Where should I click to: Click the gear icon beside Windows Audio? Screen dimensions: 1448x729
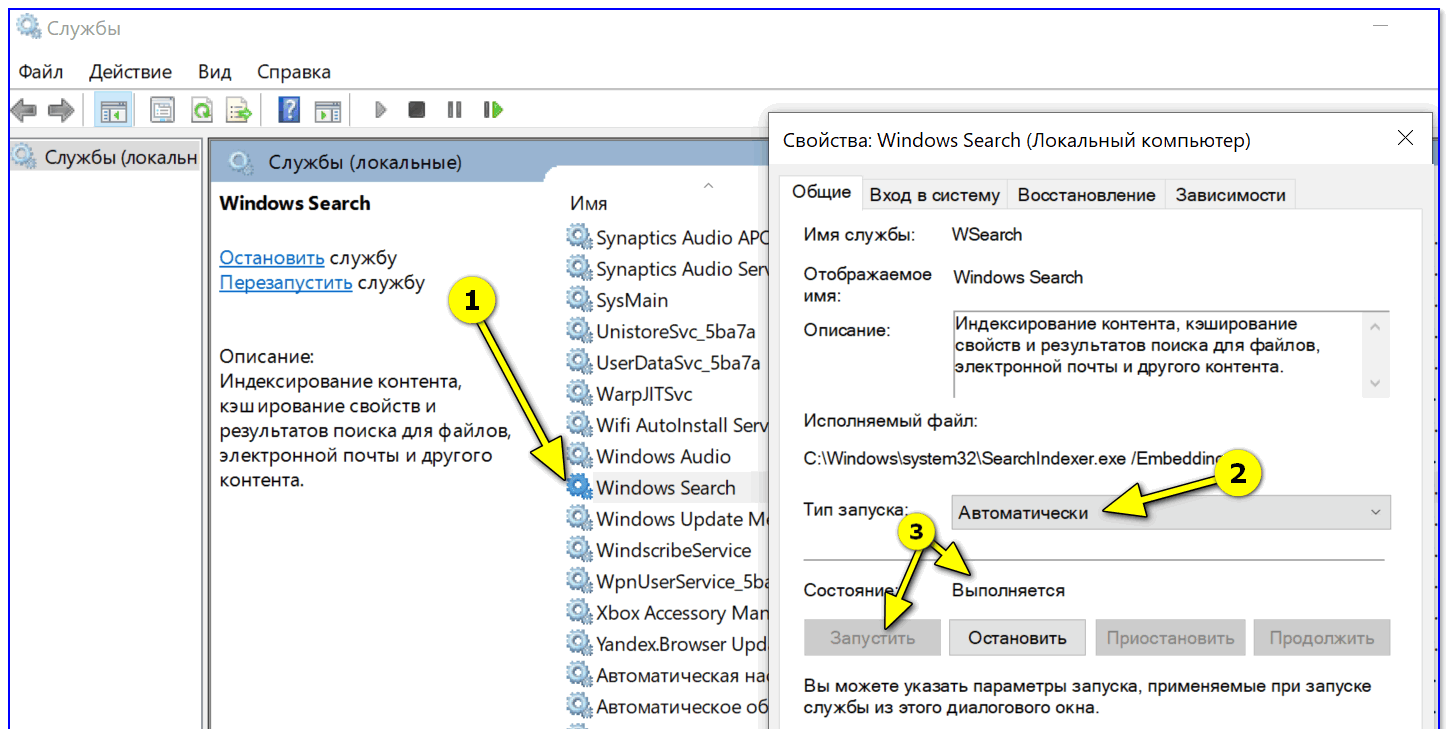coord(579,456)
